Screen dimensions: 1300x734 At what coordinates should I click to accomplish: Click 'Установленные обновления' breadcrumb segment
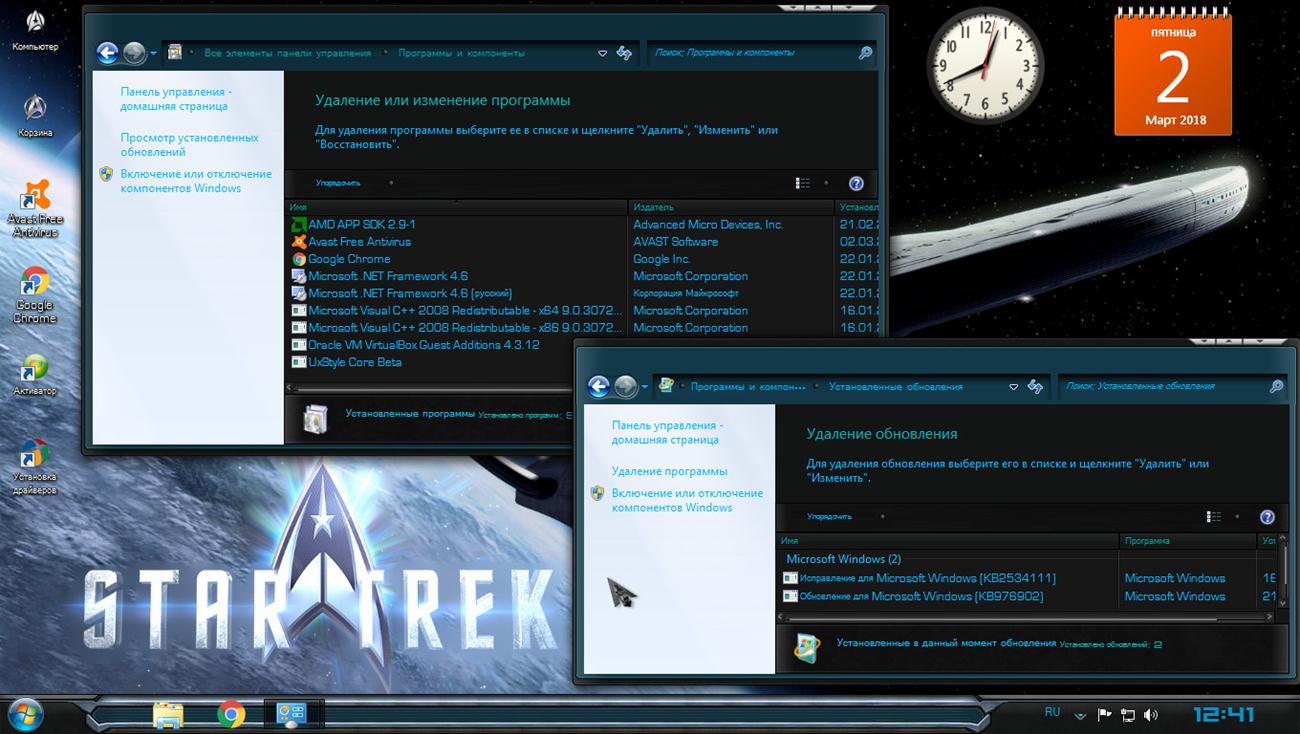coord(895,386)
